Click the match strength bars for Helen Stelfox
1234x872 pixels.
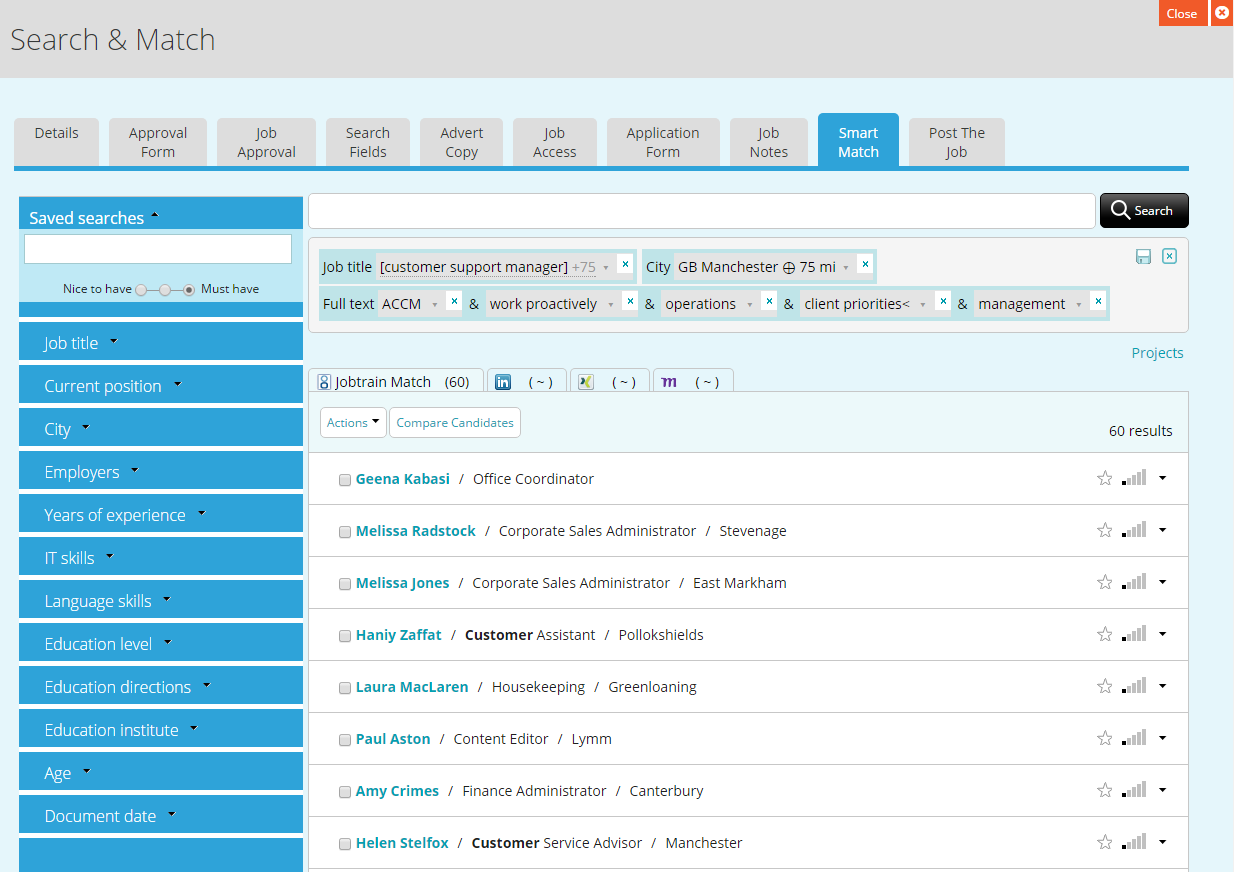click(x=1135, y=842)
